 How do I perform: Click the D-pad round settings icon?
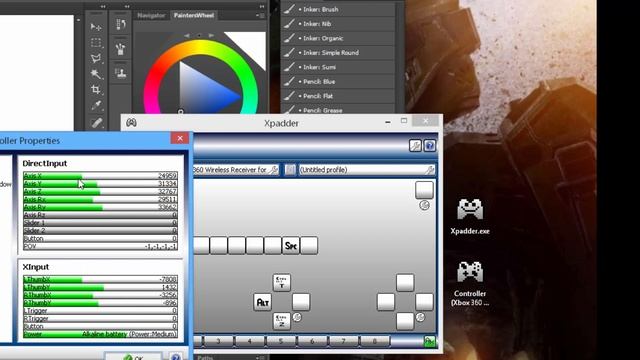pos(297,317)
